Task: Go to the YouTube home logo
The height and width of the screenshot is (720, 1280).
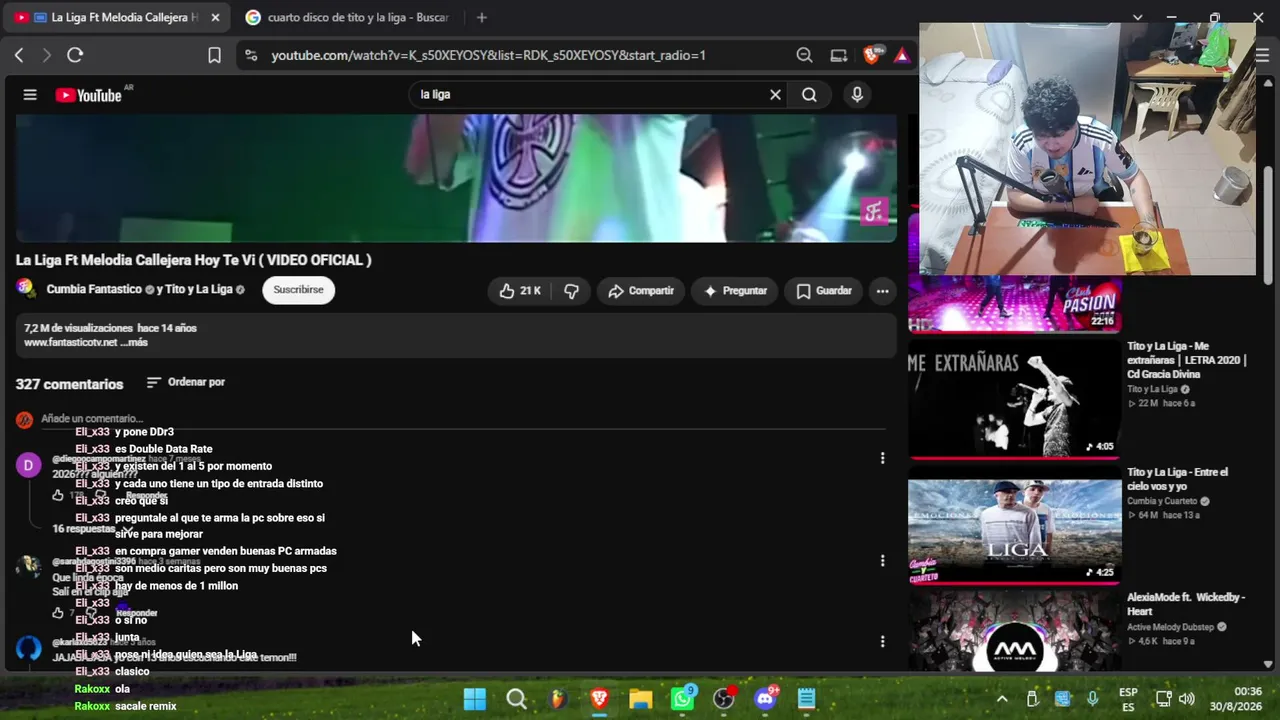Action: click(x=88, y=95)
